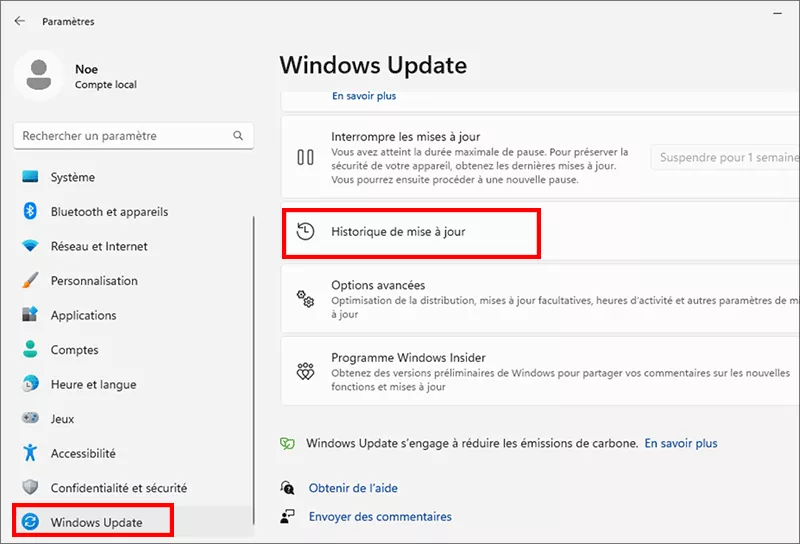Select Applications in the sidebar
800x544 pixels.
(x=83, y=315)
